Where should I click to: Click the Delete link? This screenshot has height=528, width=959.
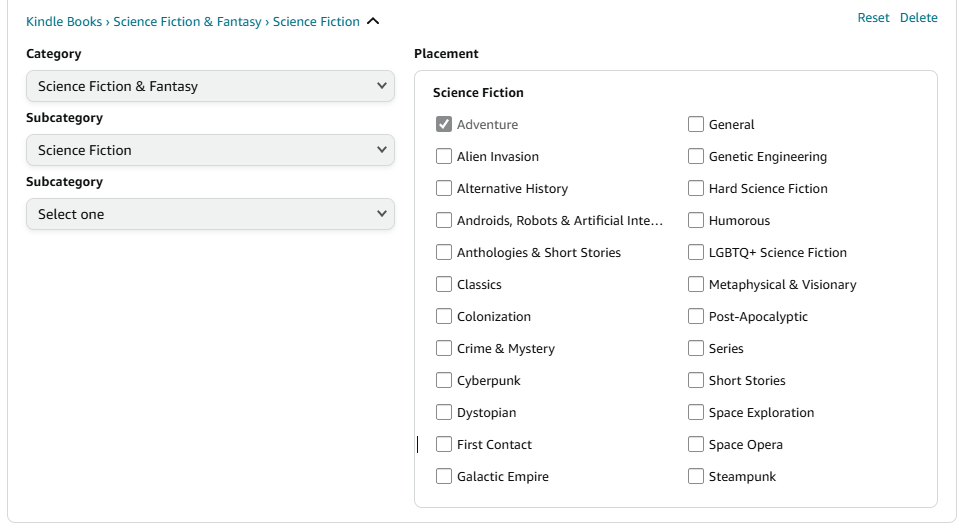coord(918,18)
